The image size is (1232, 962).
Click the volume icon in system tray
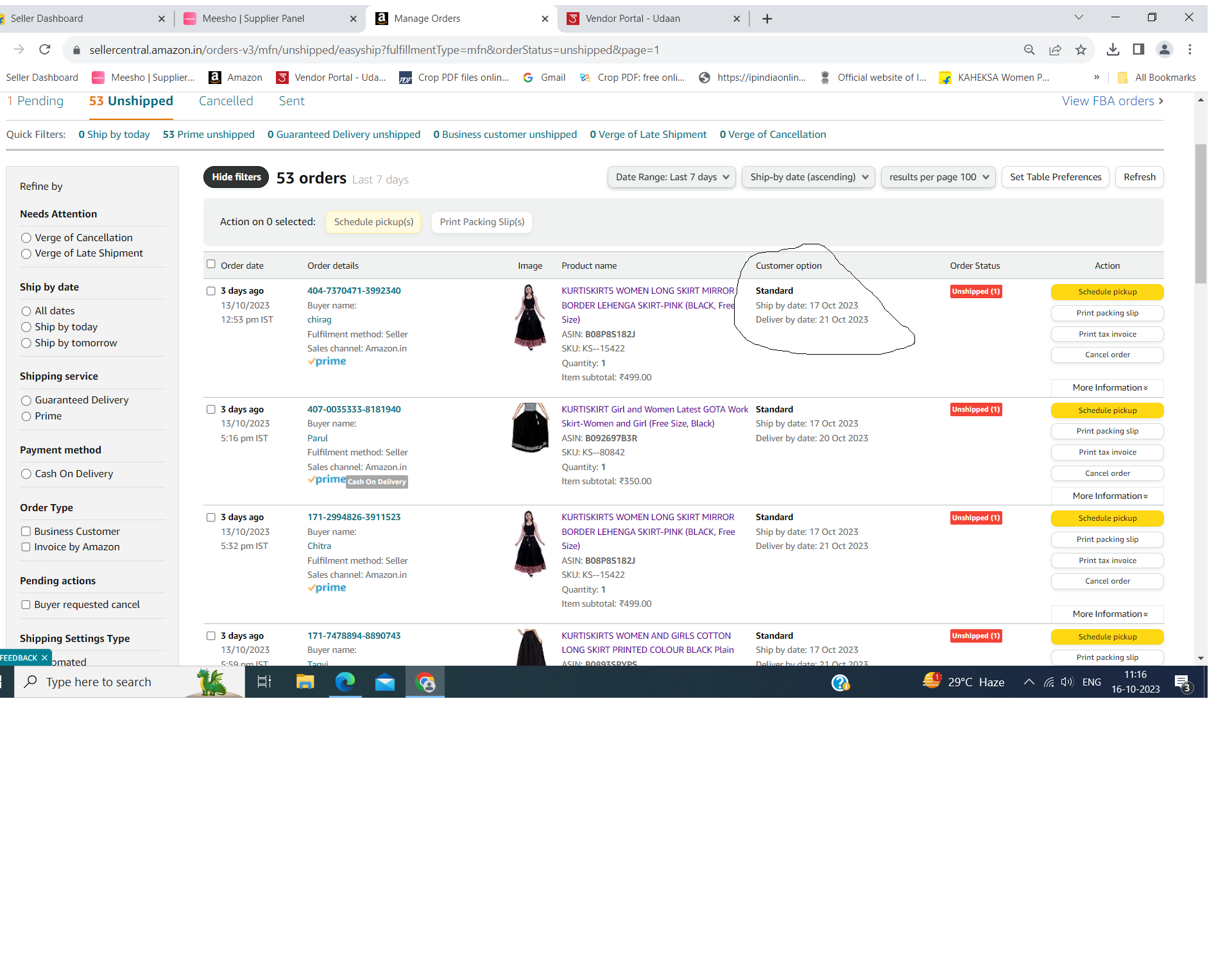(x=1067, y=682)
